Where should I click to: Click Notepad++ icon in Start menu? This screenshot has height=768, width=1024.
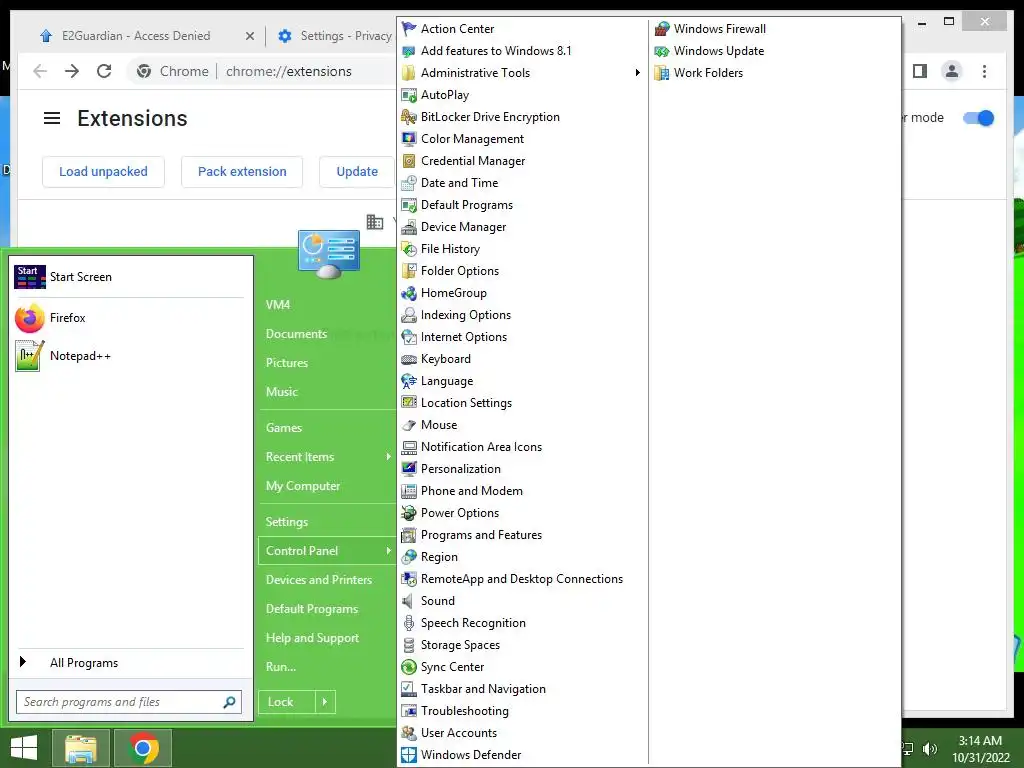click(x=29, y=356)
